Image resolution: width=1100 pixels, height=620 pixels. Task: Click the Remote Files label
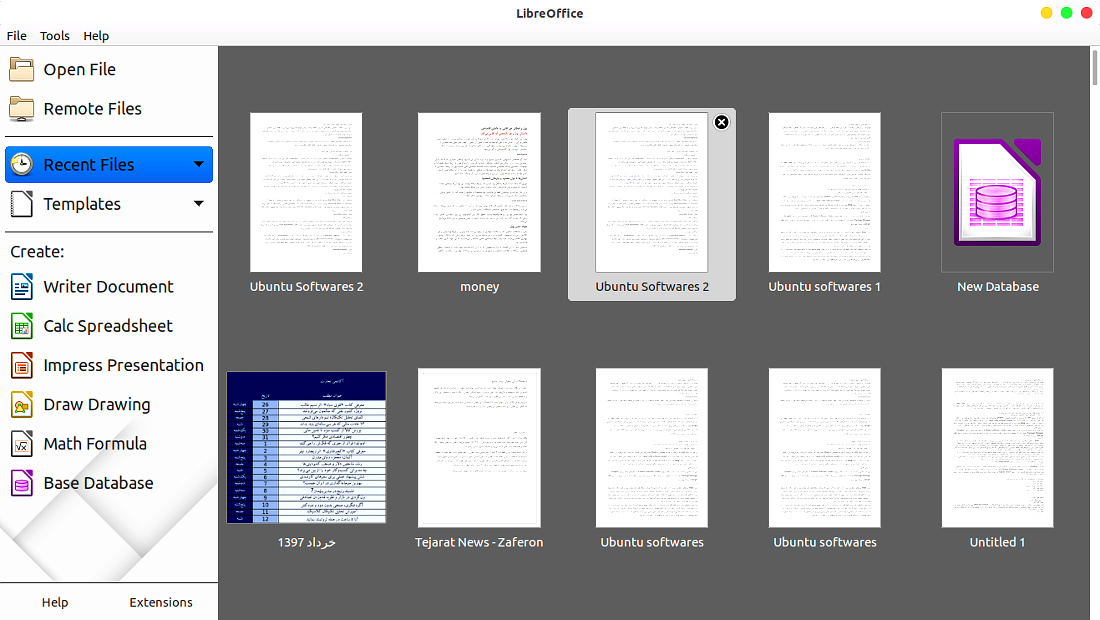(x=93, y=109)
